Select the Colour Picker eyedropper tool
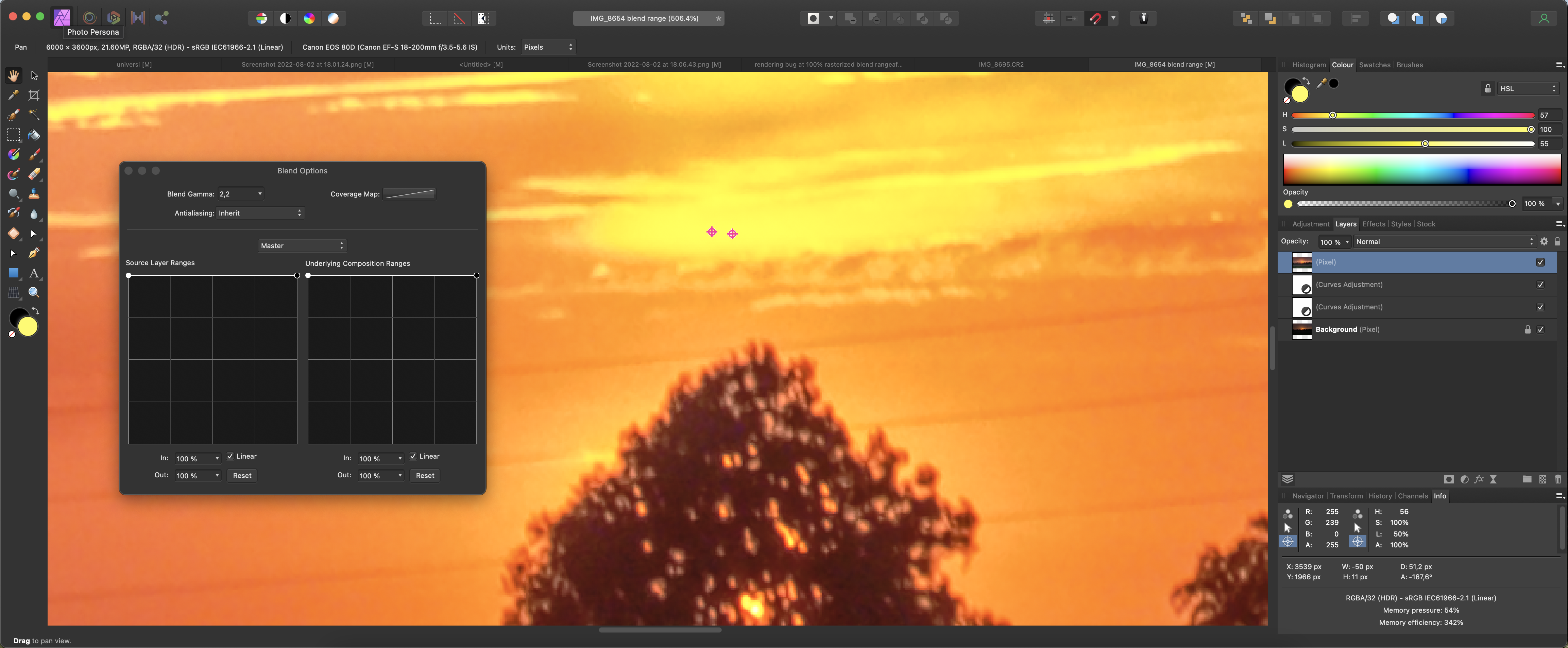This screenshot has height=648, width=1568. click(x=13, y=95)
